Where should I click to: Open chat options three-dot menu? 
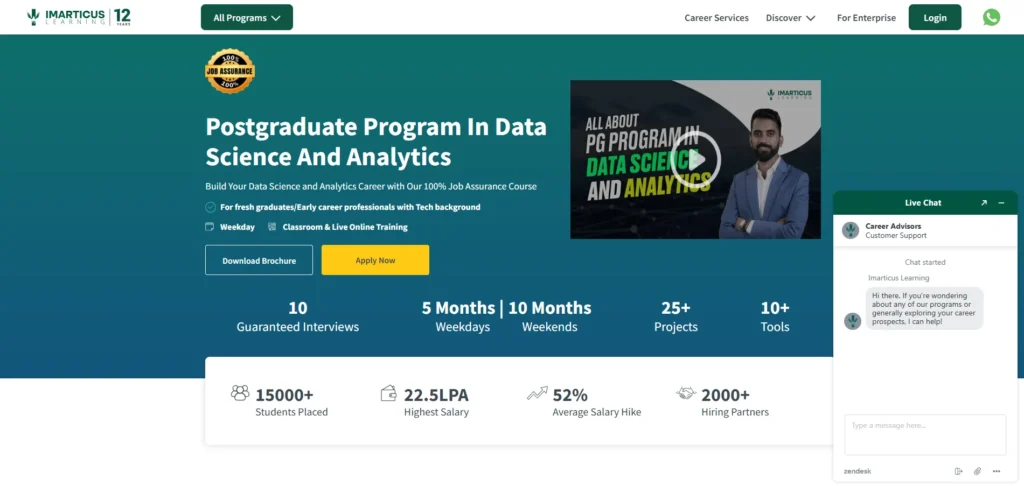tap(996, 471)
